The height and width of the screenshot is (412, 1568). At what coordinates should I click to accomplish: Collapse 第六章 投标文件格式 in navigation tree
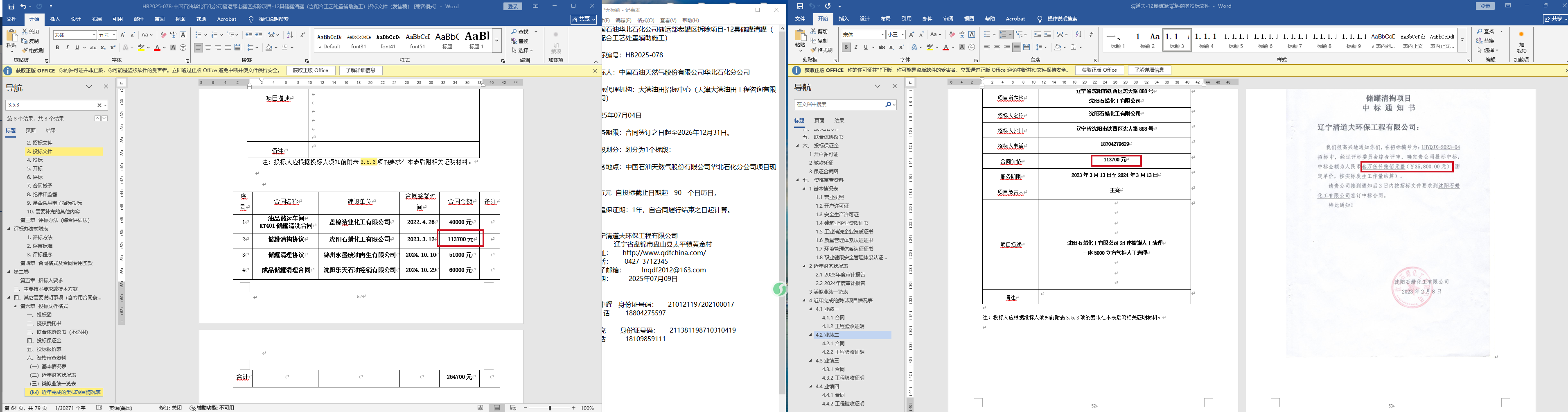pos(16,307)
